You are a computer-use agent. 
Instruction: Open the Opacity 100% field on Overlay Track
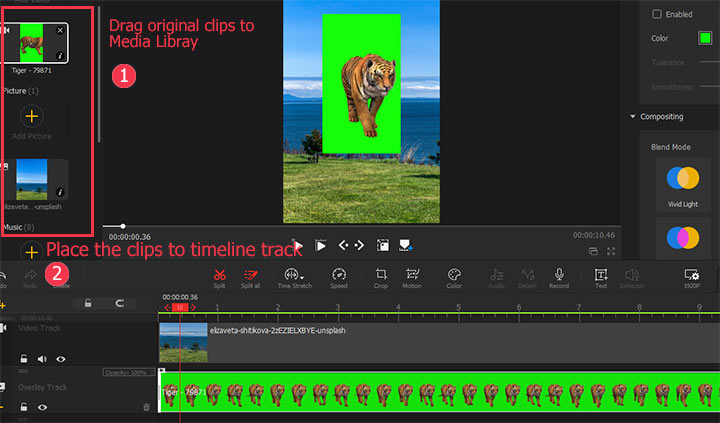128,372
